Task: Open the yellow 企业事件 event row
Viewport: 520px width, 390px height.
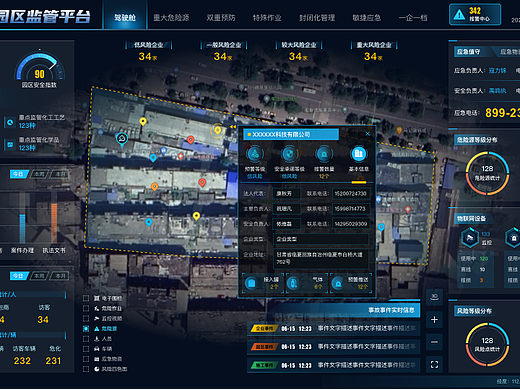Action: pos(333,329)
